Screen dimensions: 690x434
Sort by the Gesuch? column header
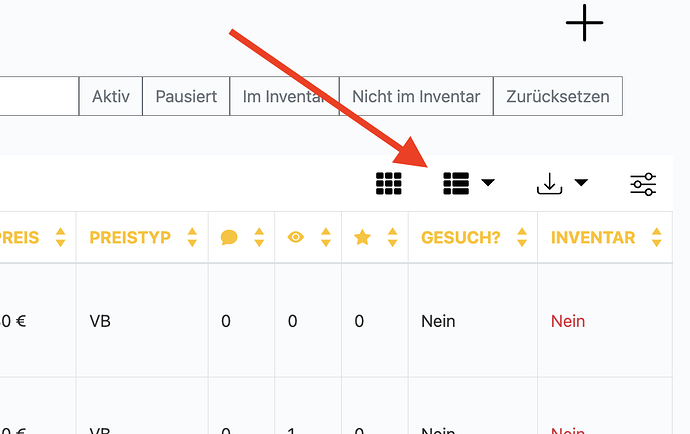coord(461,238)
